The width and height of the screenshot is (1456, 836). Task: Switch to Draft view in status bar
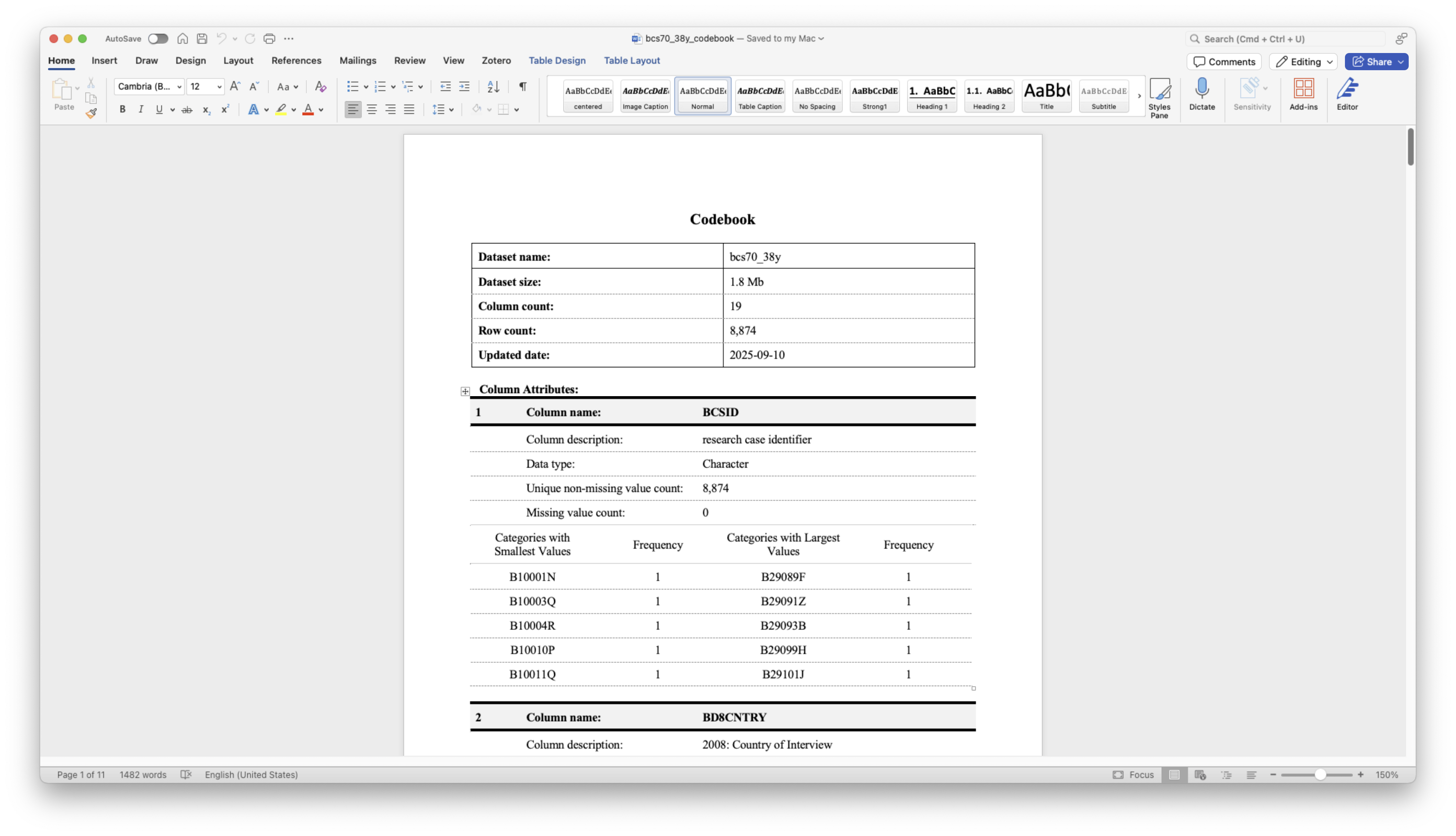pos(1252,774)
